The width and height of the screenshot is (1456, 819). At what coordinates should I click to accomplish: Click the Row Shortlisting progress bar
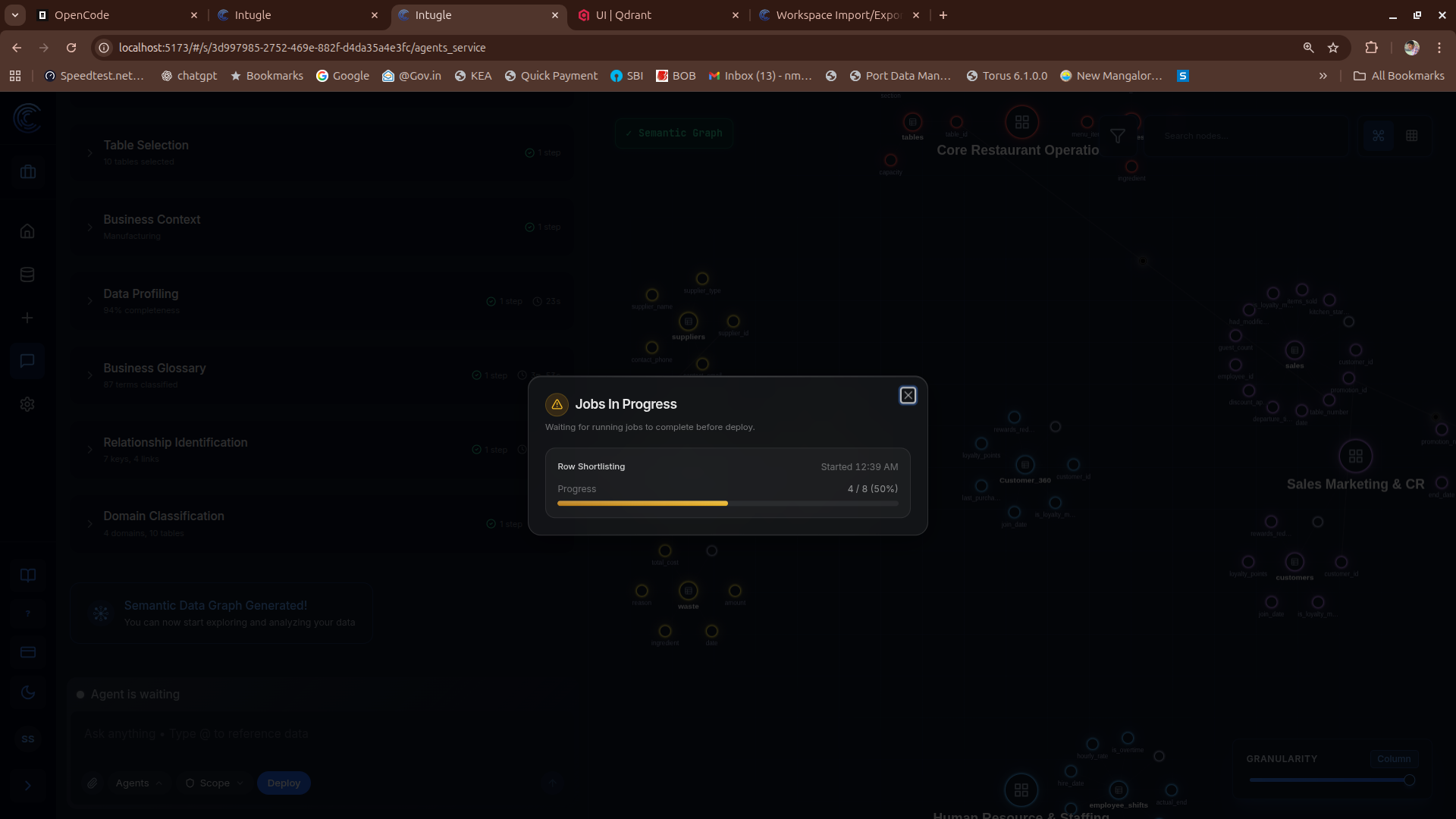pyautogui.click(x=728, y=504)
